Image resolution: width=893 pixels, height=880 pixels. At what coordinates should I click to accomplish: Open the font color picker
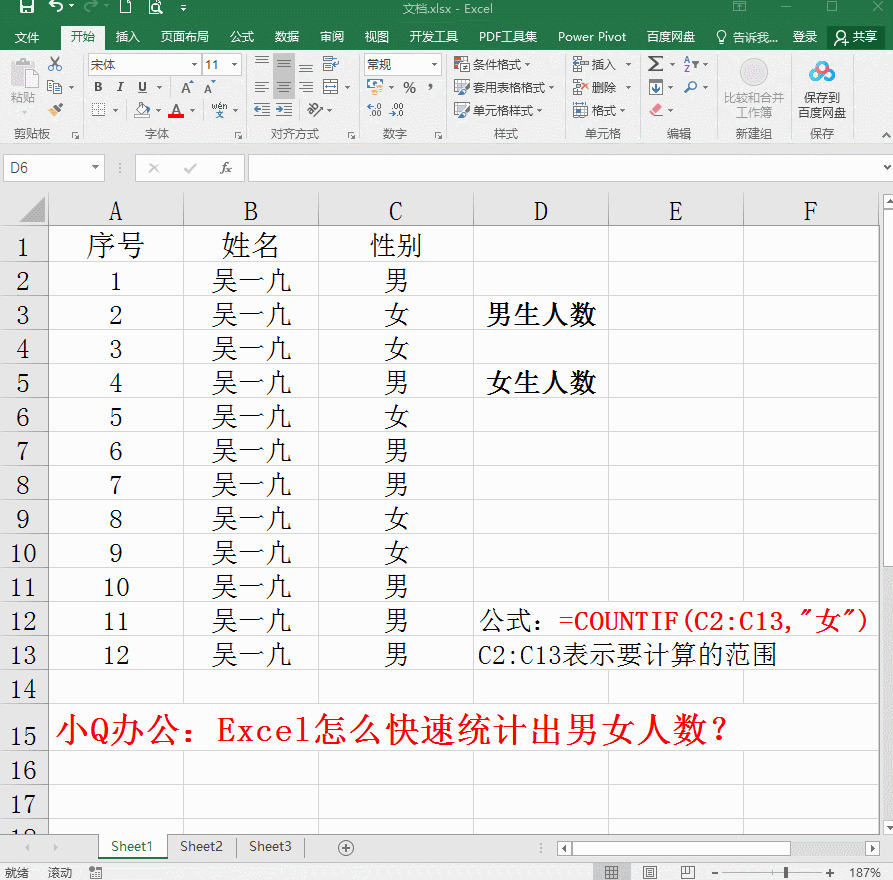click(x=176, y=111)
